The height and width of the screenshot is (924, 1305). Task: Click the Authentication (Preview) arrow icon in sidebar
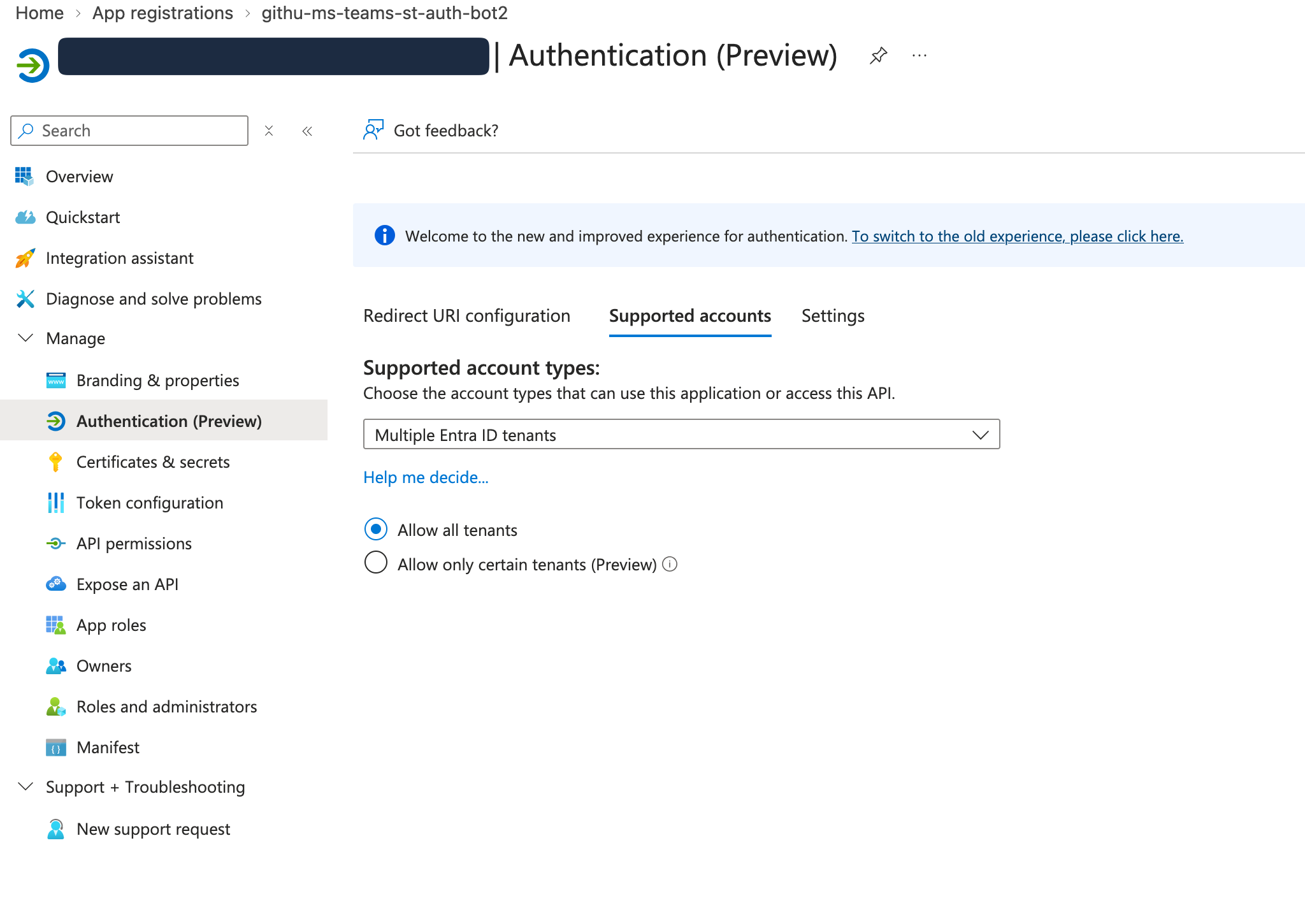tap(56, 421)
